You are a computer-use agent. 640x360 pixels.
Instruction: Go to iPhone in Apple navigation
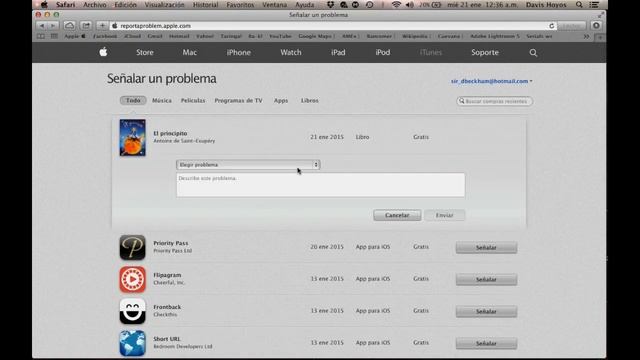[x=238, y=52]
